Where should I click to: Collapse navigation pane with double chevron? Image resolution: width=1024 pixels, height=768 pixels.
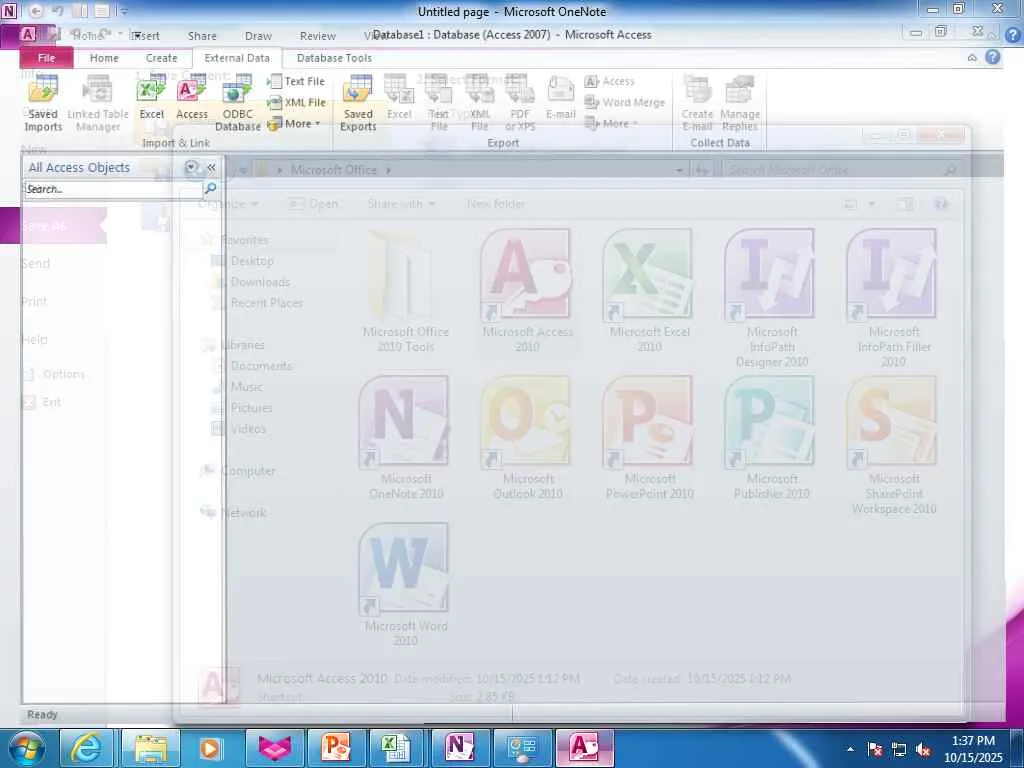(211, 168)
